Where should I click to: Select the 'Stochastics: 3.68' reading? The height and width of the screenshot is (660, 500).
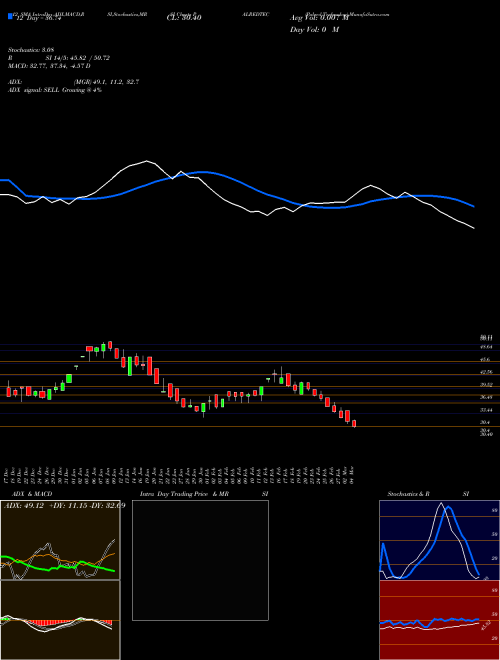point(31,50)
